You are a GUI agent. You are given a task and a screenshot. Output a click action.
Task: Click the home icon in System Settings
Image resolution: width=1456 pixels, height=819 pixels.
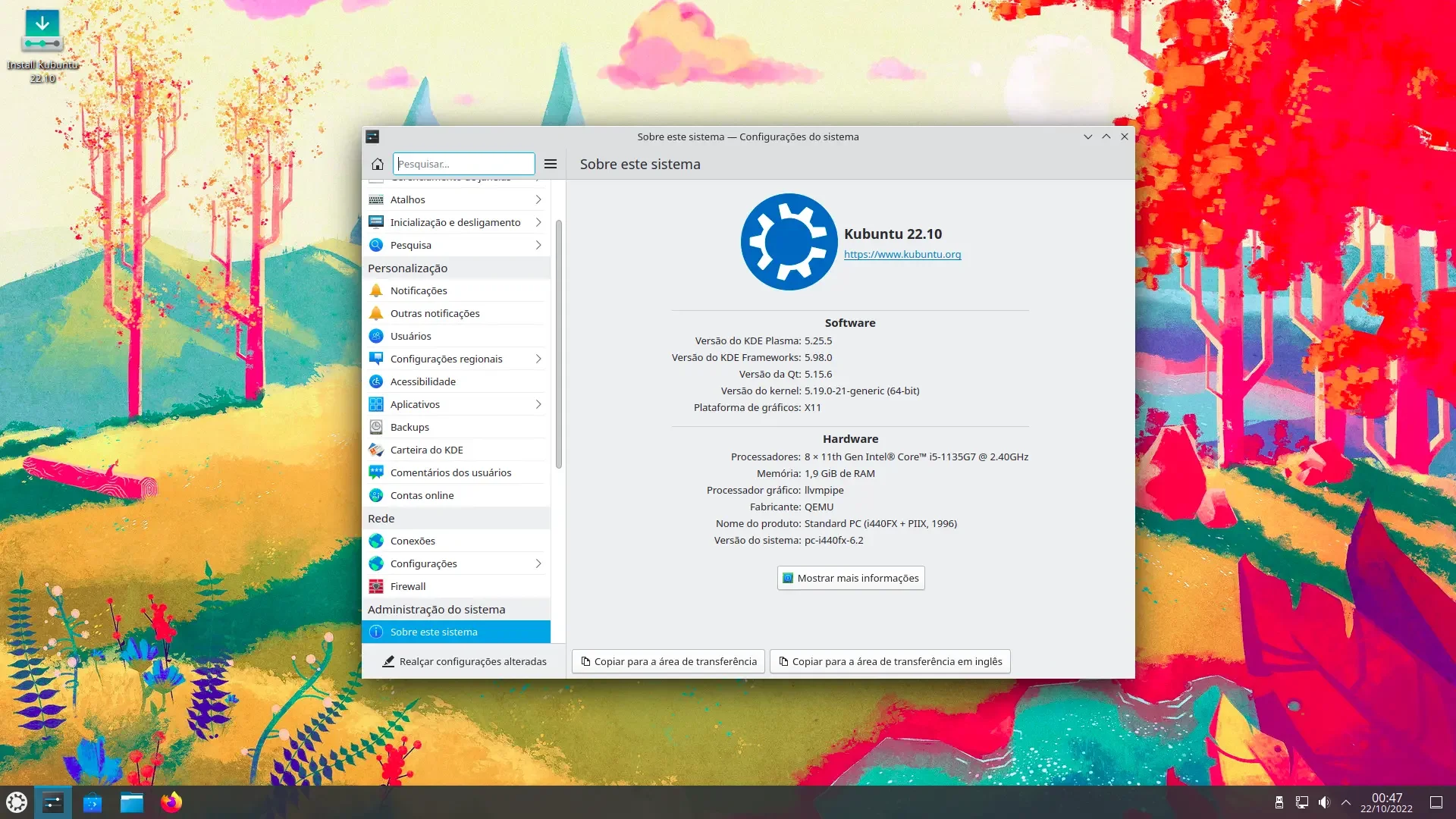coord(378,164)
